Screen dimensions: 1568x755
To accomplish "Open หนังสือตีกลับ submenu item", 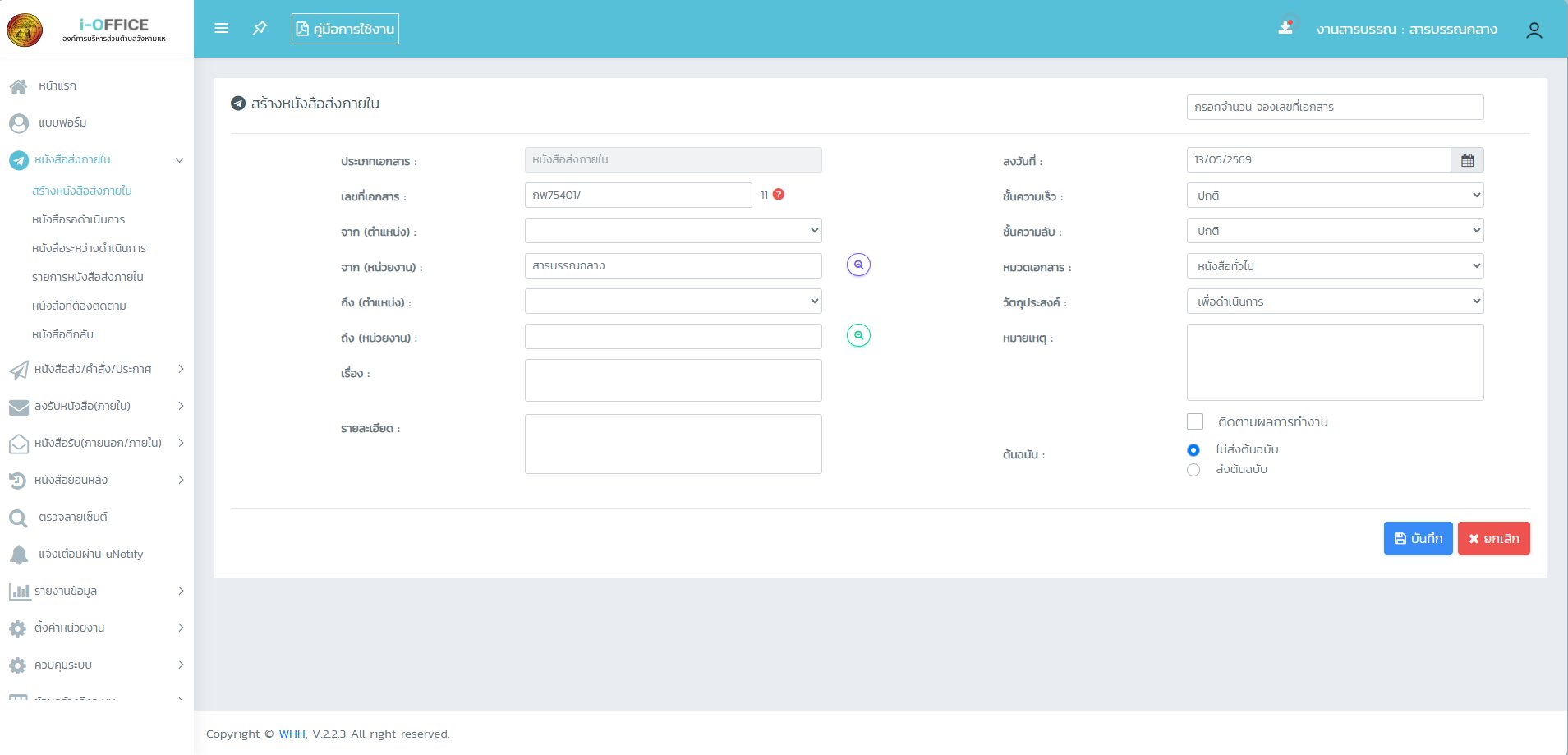I will (x=63, y=334).
